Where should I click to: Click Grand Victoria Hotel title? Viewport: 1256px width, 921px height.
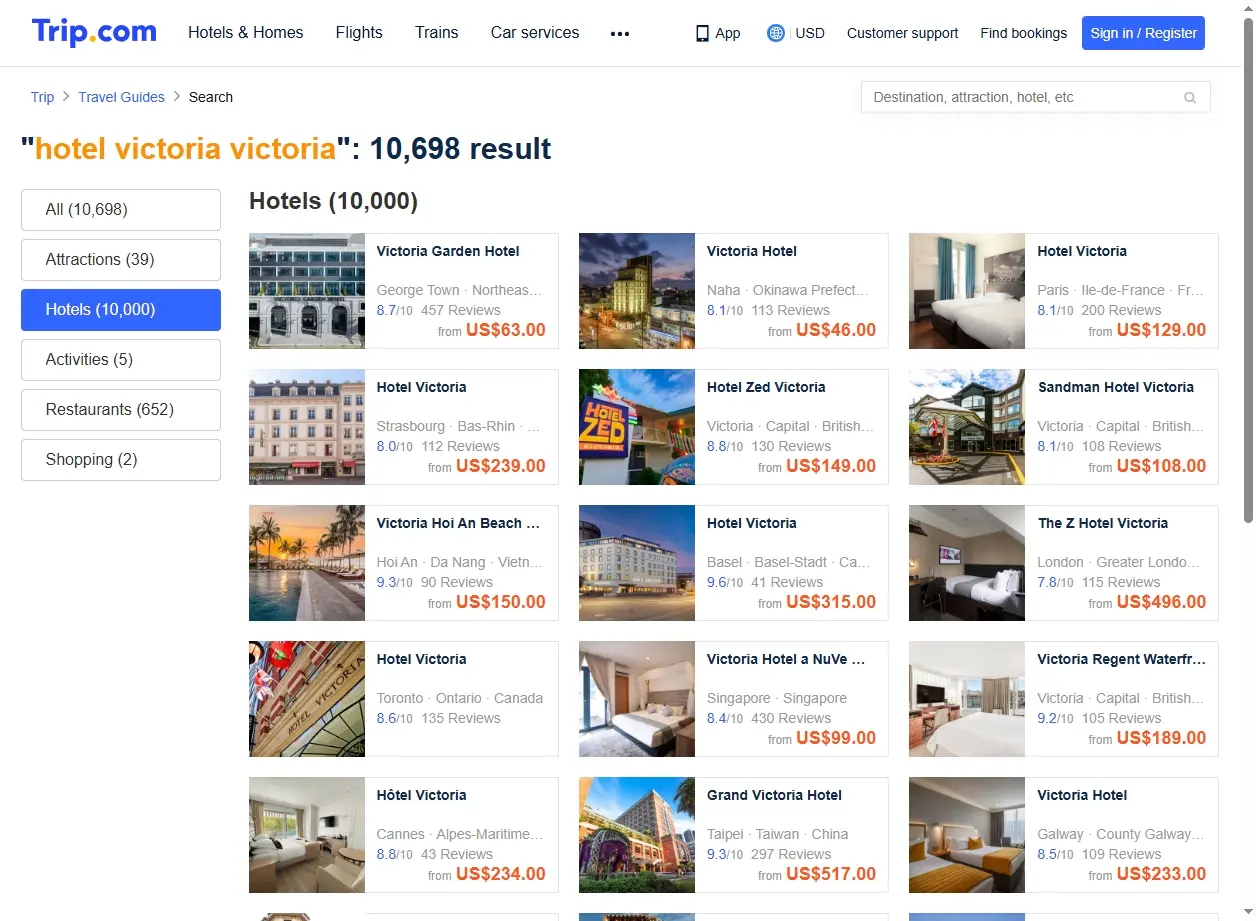click(774, 795)
